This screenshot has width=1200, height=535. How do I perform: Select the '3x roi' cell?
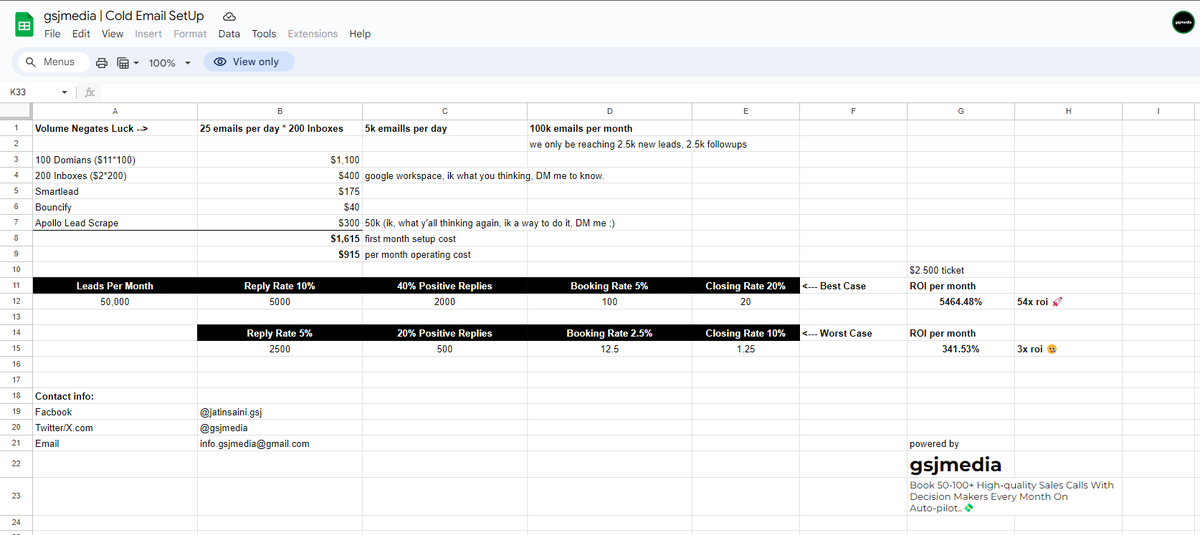[x=1068, y=349]
